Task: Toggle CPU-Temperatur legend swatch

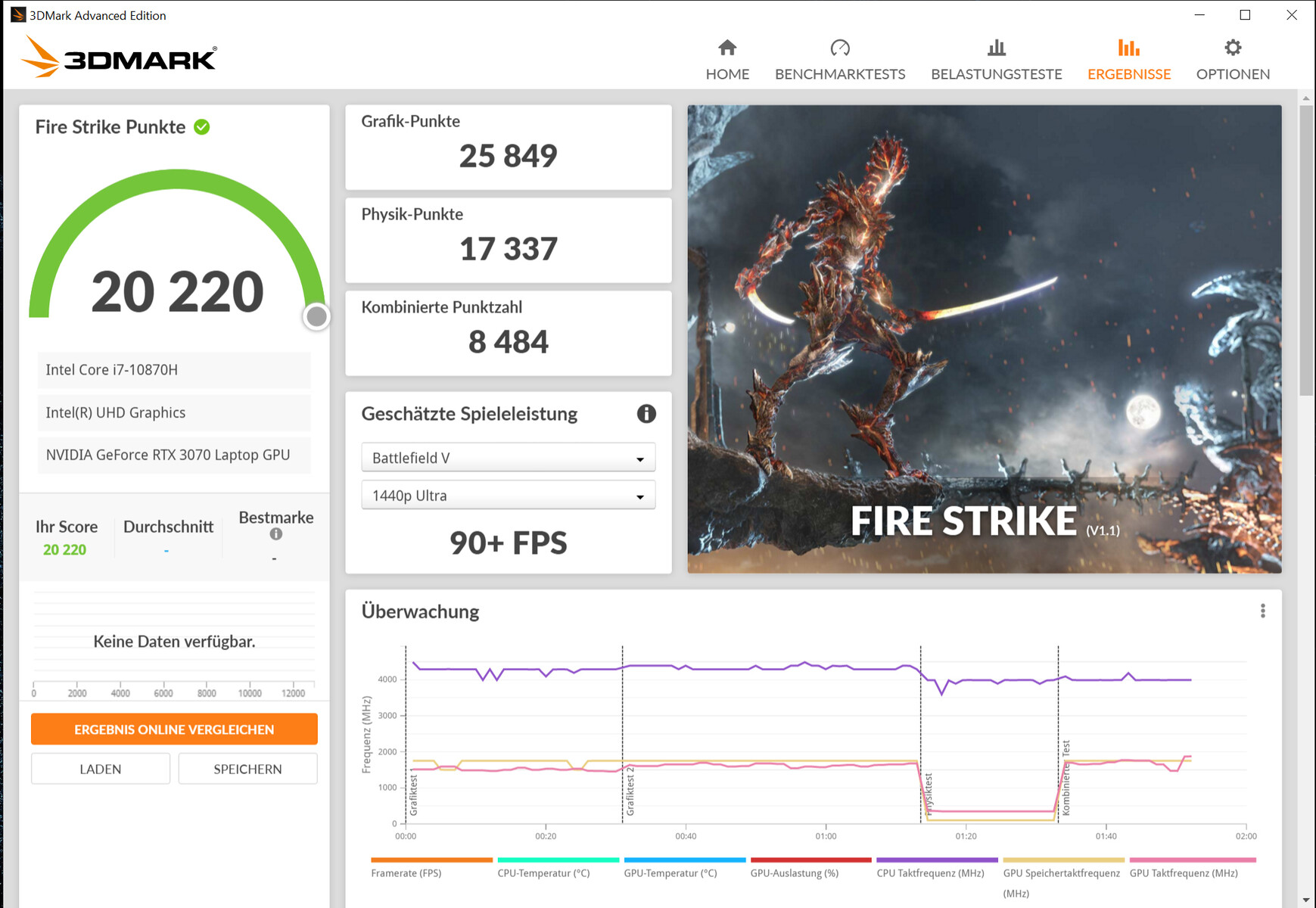Action: click(x=558, y=860)
